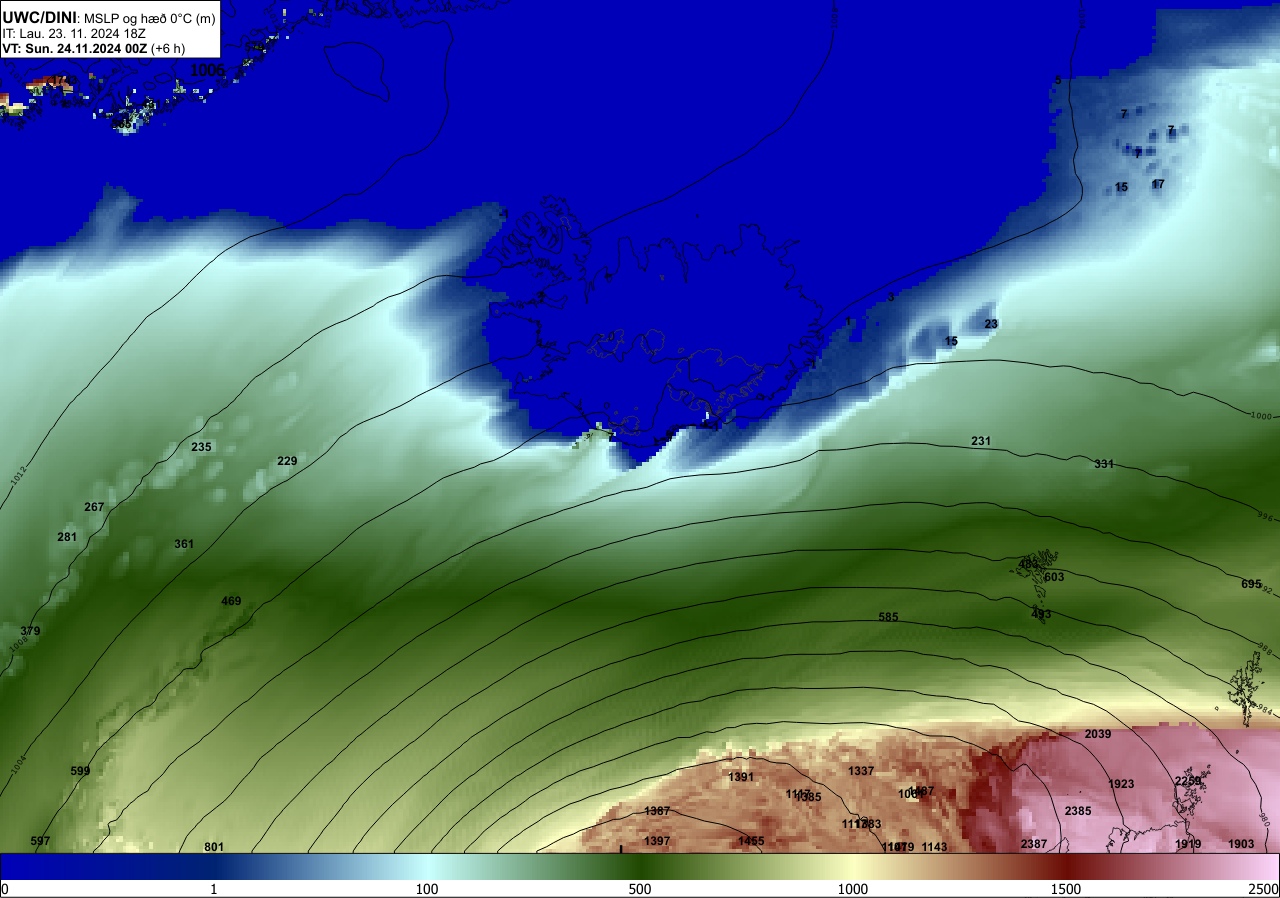The width and height of the screenshot is (1280, 898).
Task: Click the 585 height value
Action: pyautogui.click(x=888, y=617)
